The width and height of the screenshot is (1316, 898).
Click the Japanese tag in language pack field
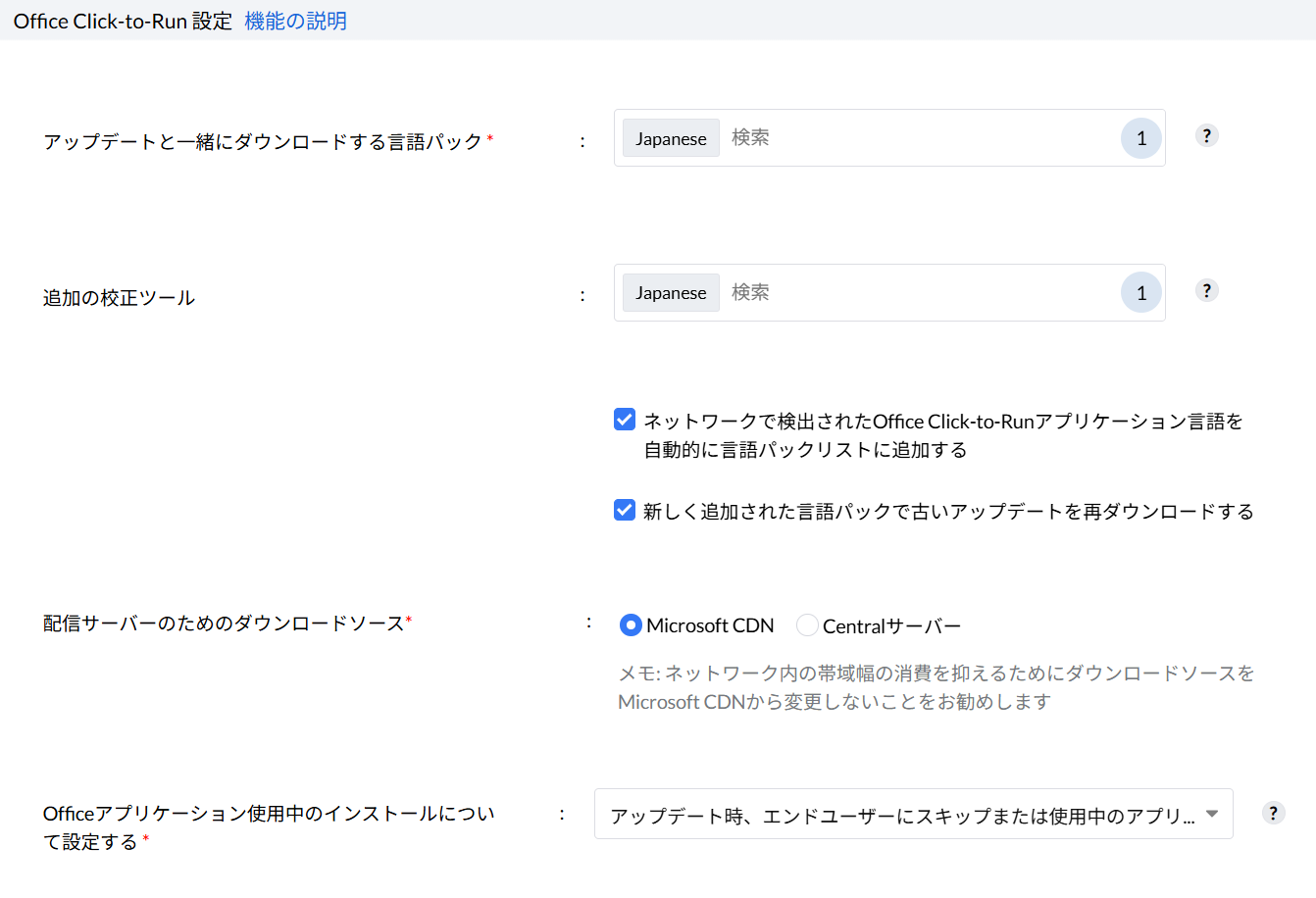671,138
